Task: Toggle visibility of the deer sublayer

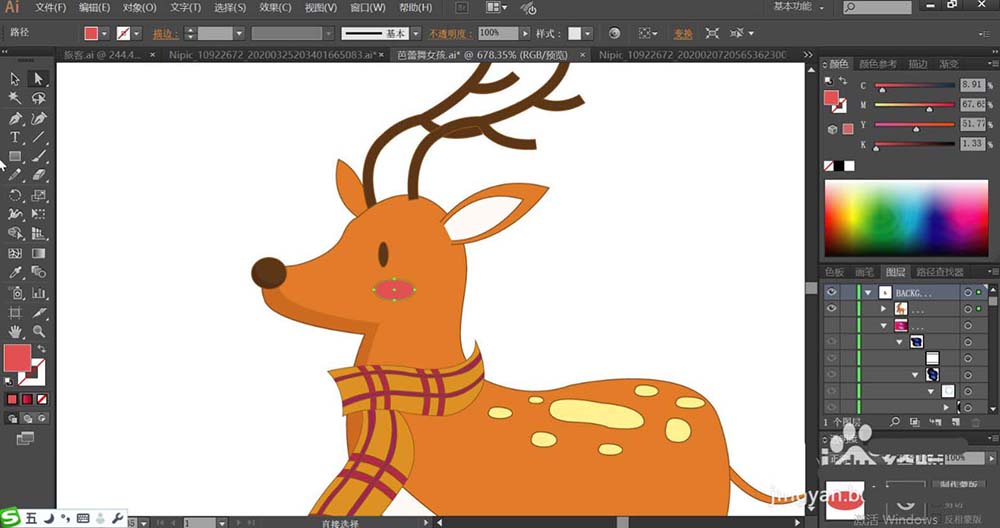Action: coord(832,310)
